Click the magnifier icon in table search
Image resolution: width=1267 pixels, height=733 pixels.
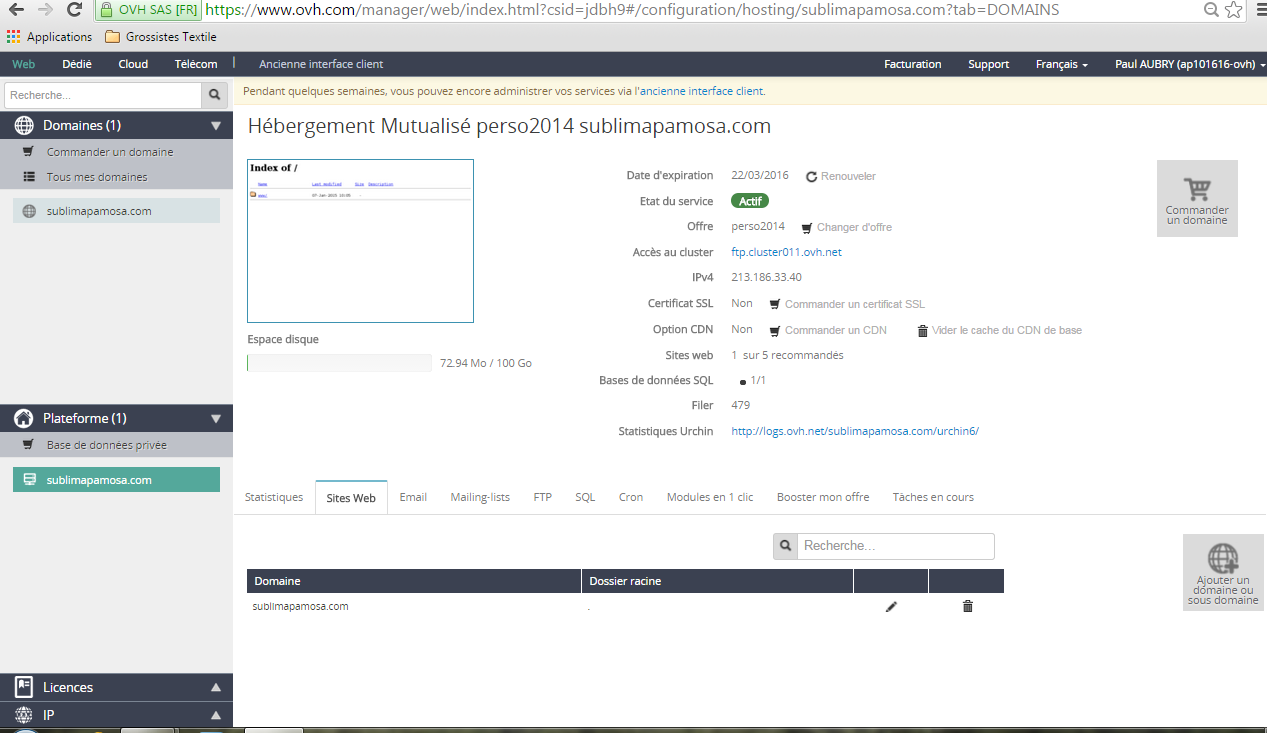pos(786,546)
